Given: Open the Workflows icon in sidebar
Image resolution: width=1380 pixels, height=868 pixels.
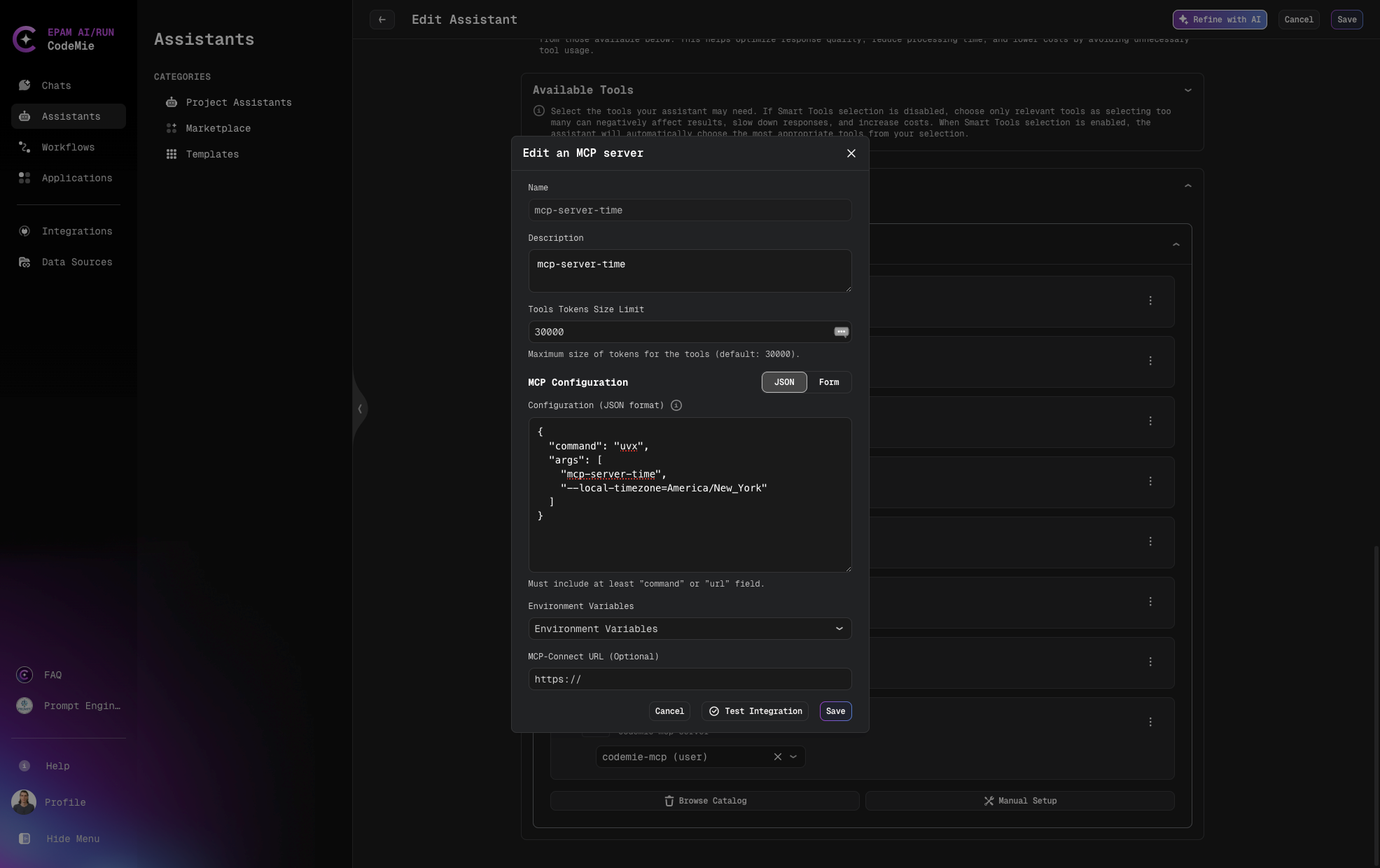Looking at the screenshot, I should [x=25, y=147].
